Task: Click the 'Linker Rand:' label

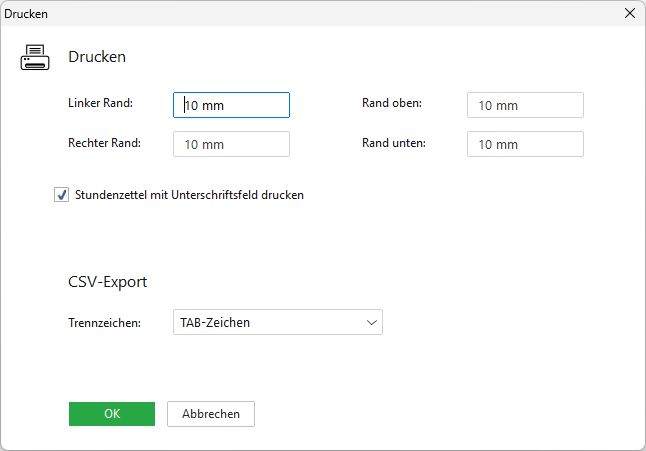Action: 100,103
